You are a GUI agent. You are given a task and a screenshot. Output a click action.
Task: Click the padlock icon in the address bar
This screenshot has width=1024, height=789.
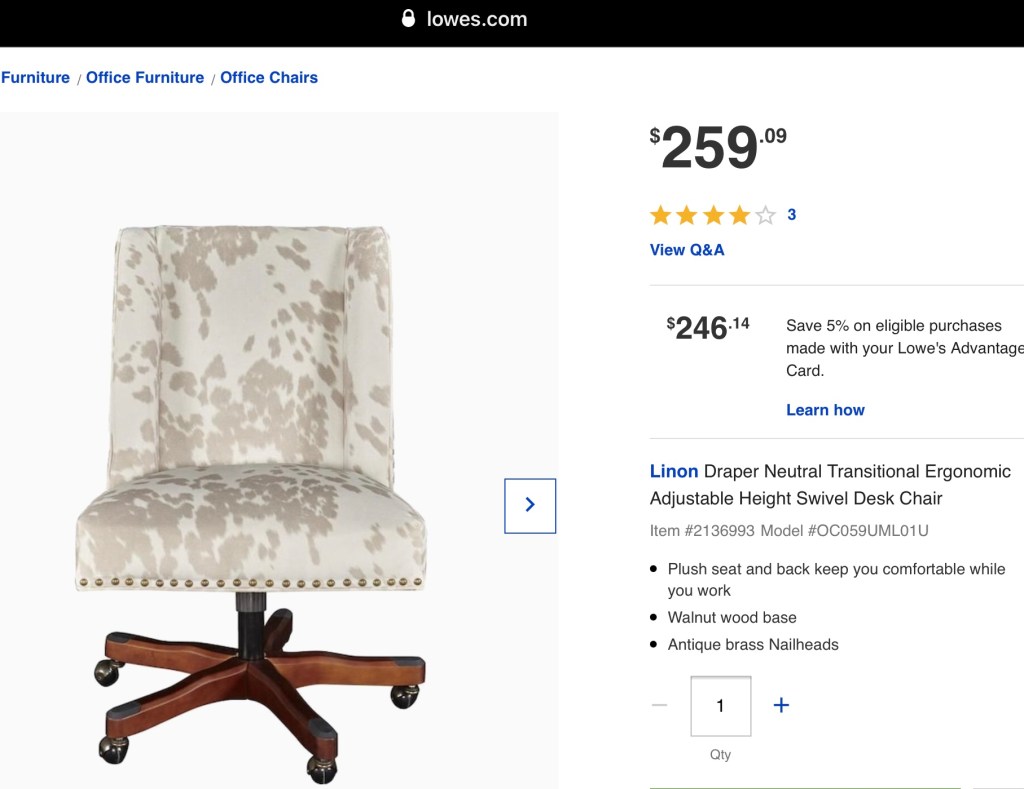407,19
